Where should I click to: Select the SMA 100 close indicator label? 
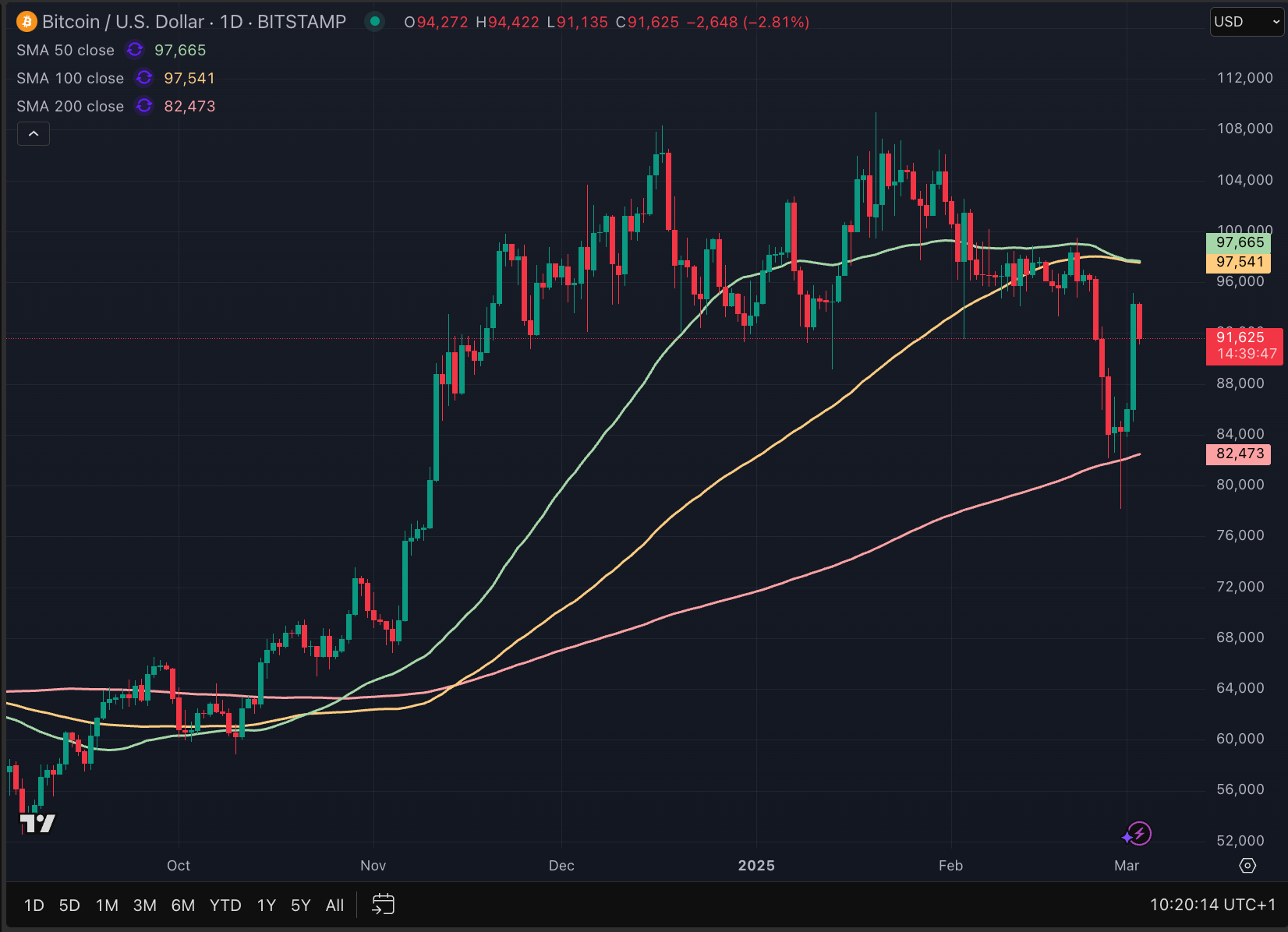70,78
